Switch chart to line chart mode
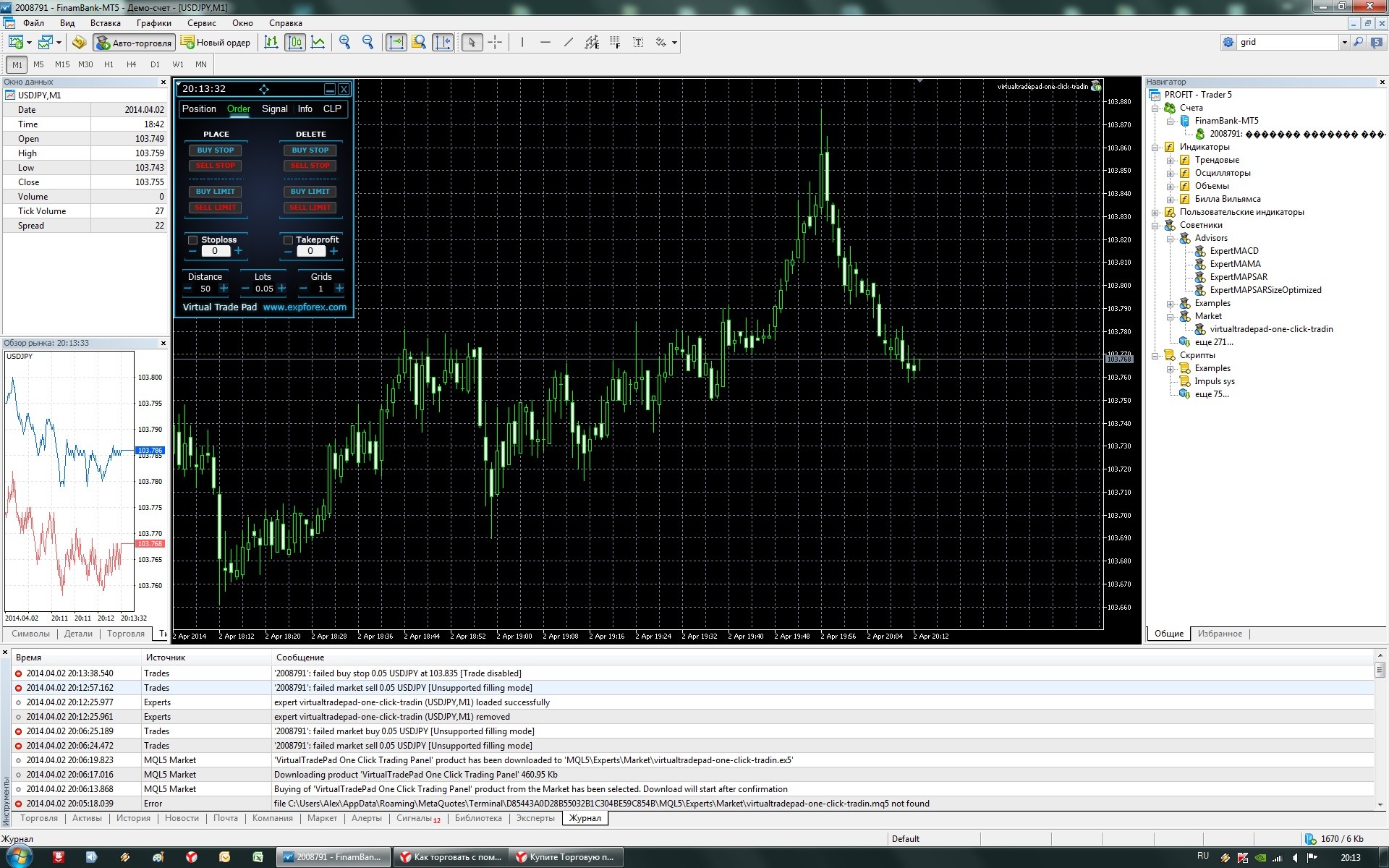The height and width of the screenshot is (868, 1389). (x=318, y=42)
